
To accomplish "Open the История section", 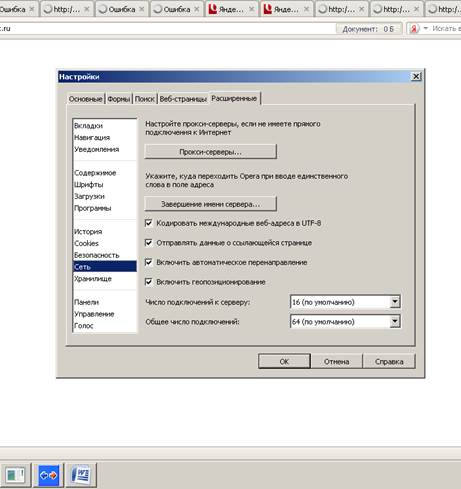I will [x=105, y=231].
